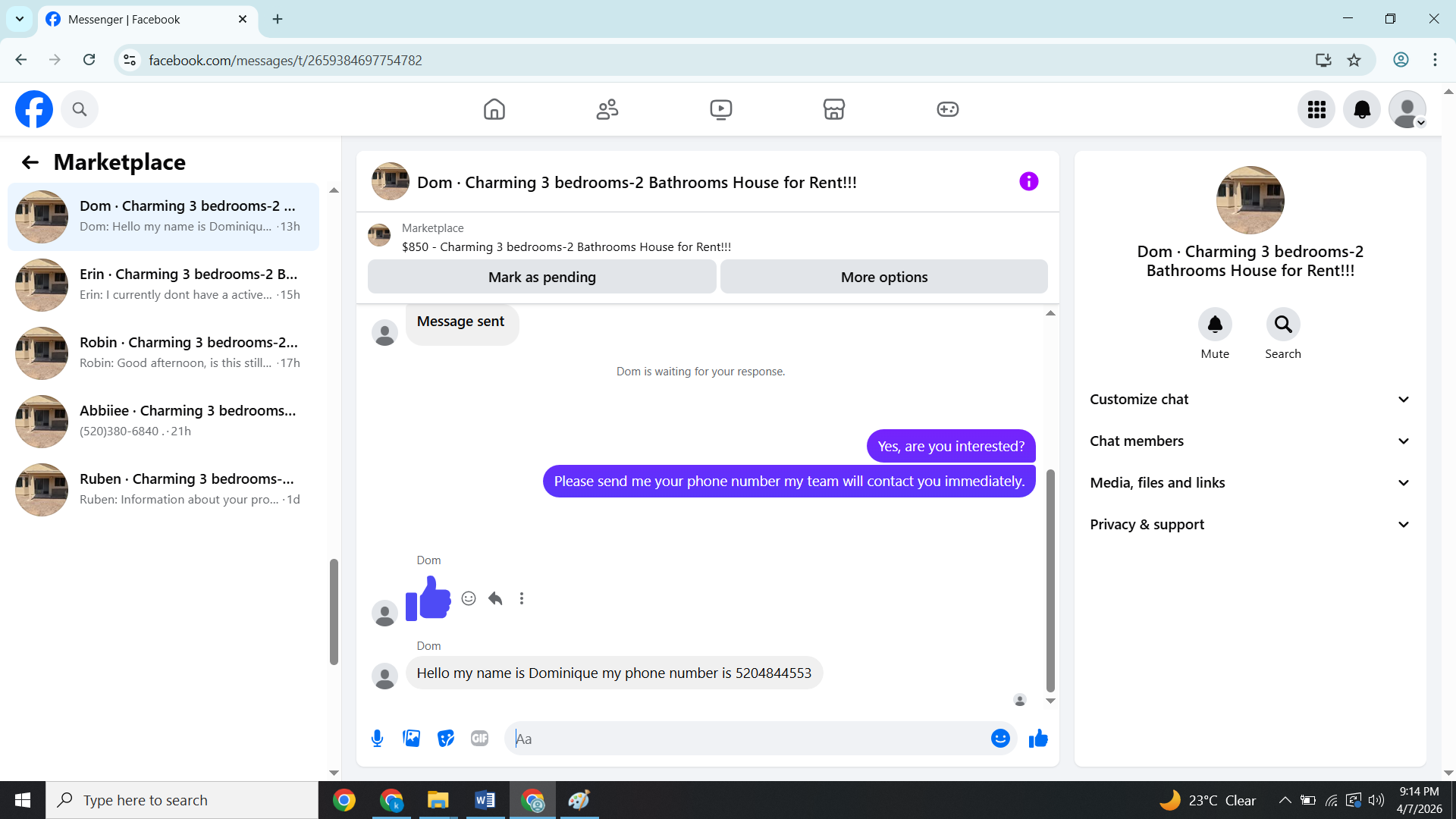Click the voice clip microphone icon
This screenshot has height=819, width=1456.
point(377,738)
